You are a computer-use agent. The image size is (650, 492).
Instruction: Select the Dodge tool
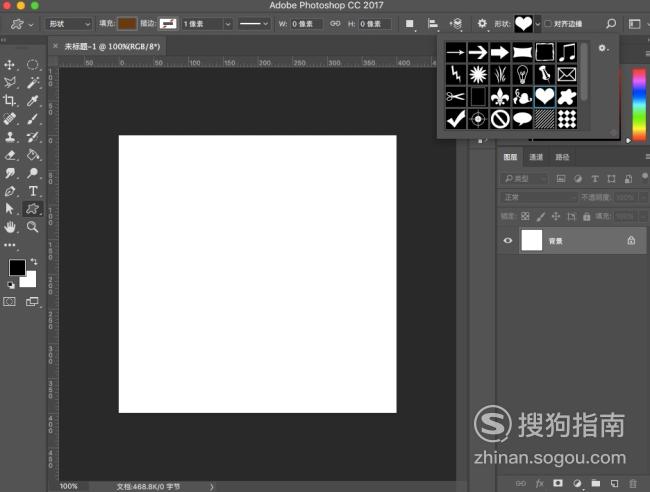(32, 173)
